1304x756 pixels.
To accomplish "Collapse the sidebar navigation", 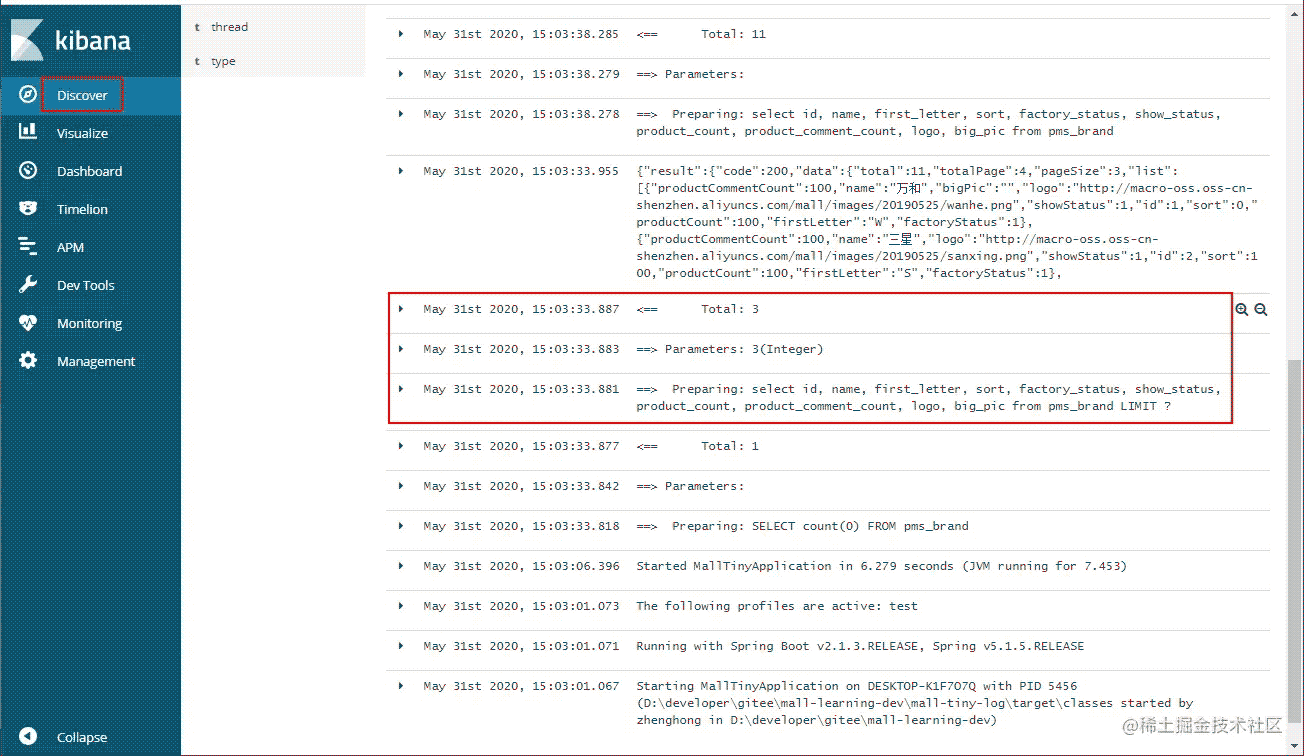I will (x=28, y=737).
